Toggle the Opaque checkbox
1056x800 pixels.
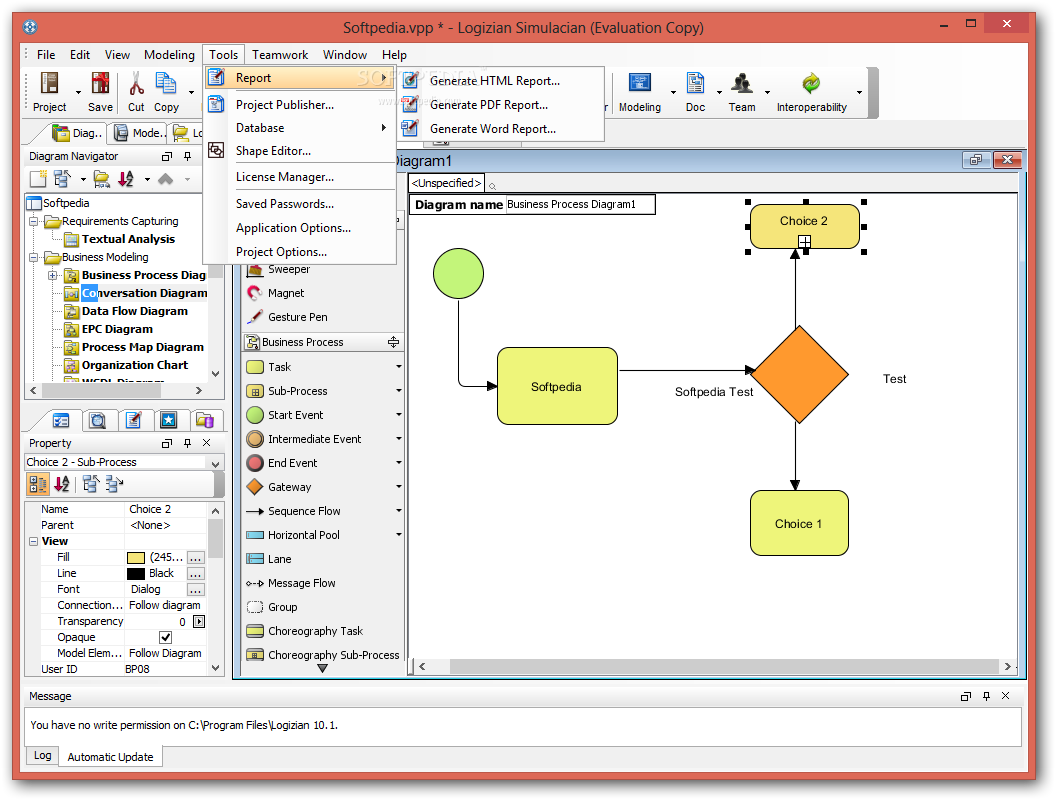(x=165, y=637)
